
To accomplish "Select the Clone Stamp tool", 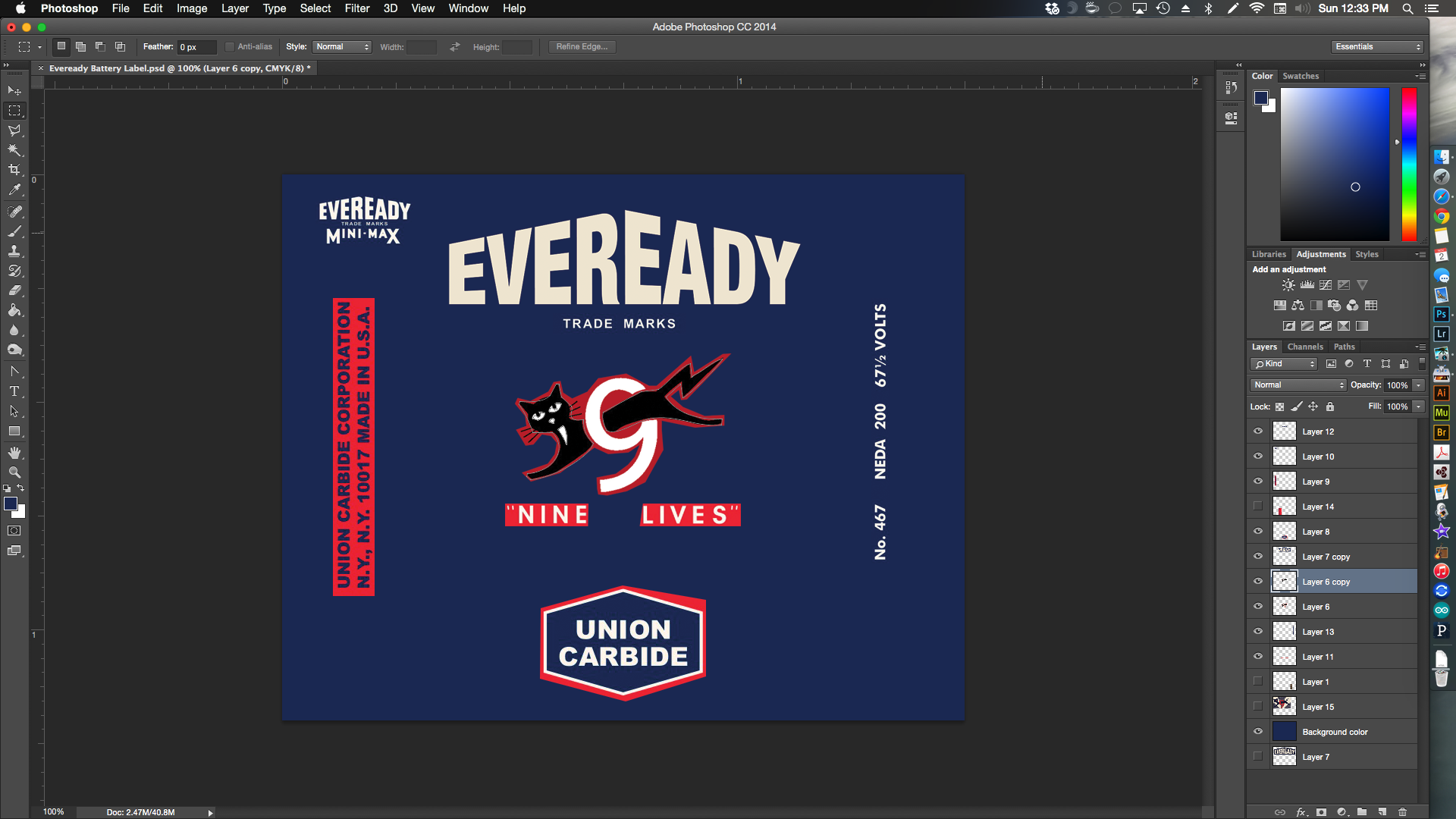I will pos(14,251).
